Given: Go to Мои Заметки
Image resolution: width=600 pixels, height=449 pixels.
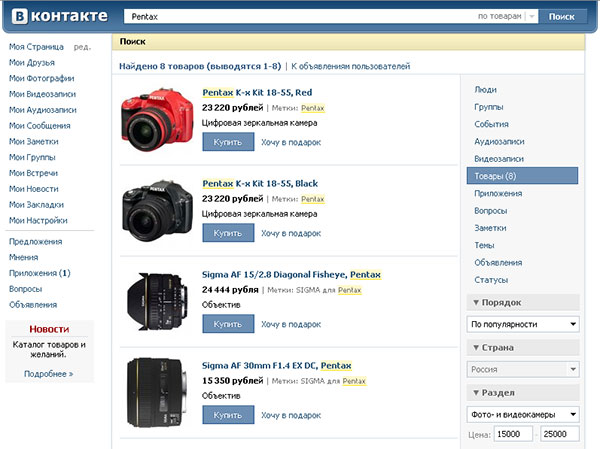Looking at the screenshot, I should point(34,141).
